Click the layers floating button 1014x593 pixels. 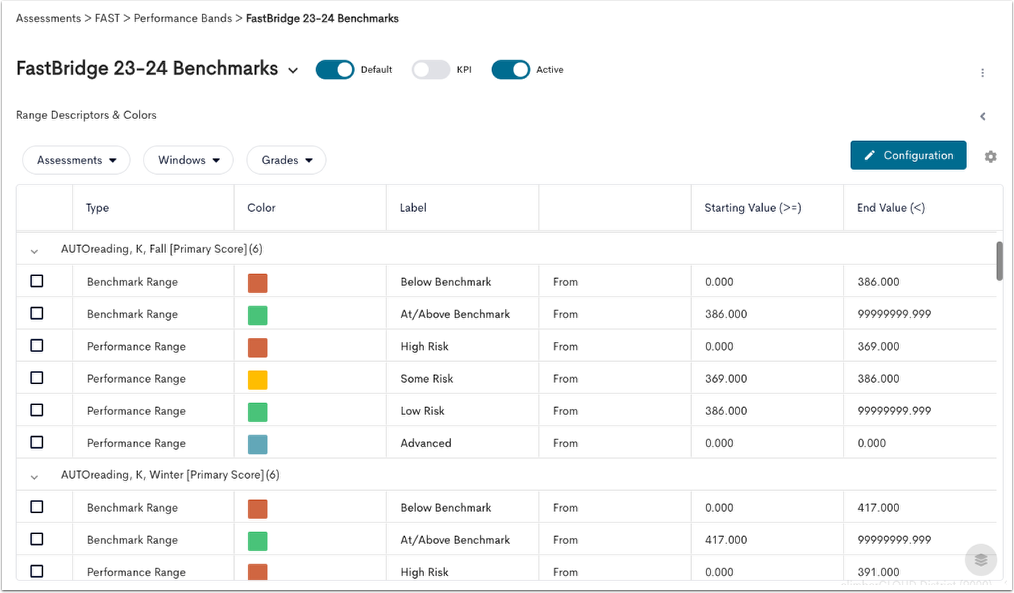click(981, 559)
